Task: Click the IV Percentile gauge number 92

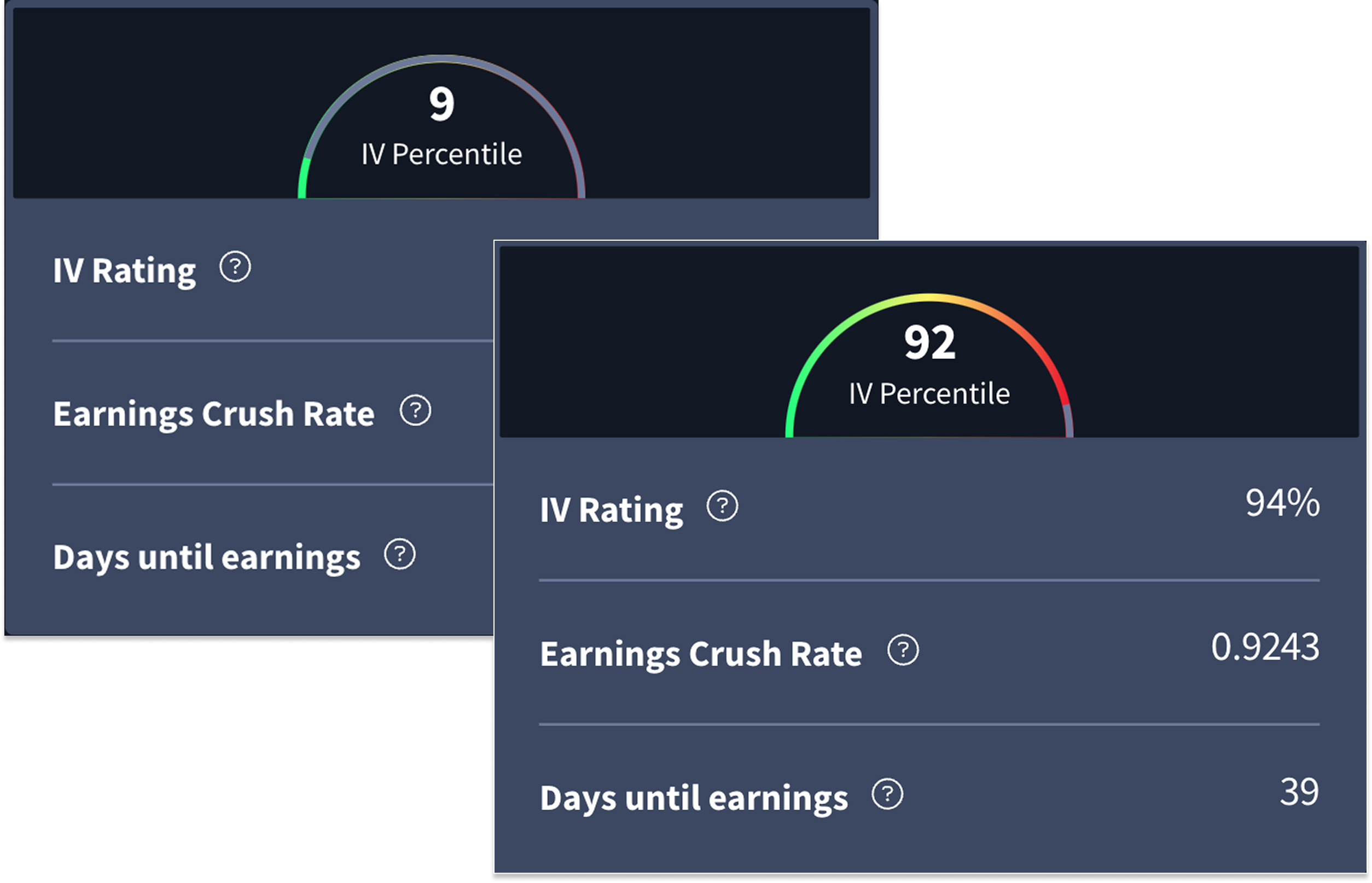Action: pos(929,343)
